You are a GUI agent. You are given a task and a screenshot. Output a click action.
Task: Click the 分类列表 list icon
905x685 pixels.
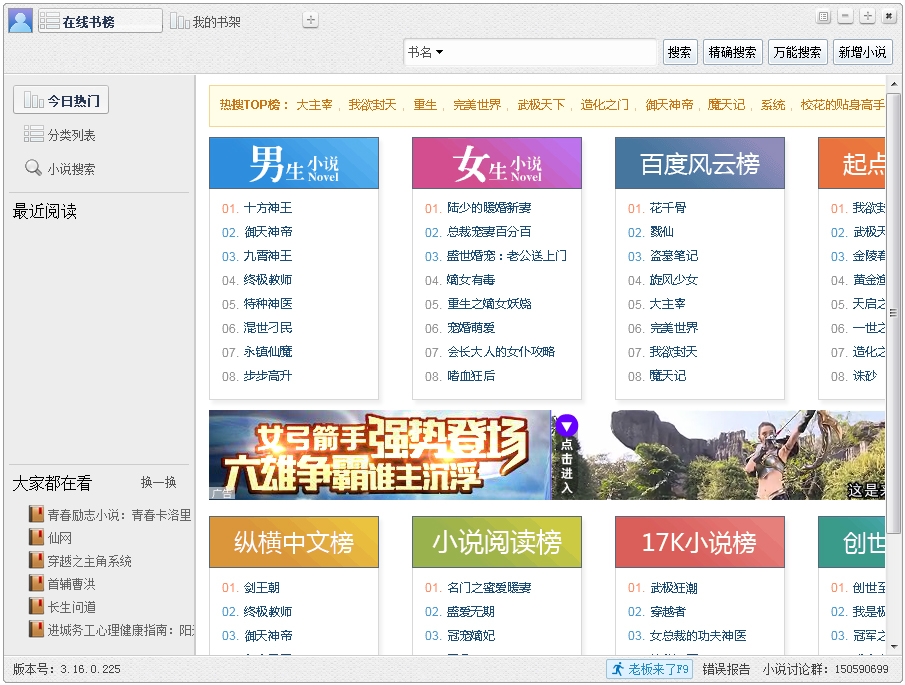click(x=33, y=134)
